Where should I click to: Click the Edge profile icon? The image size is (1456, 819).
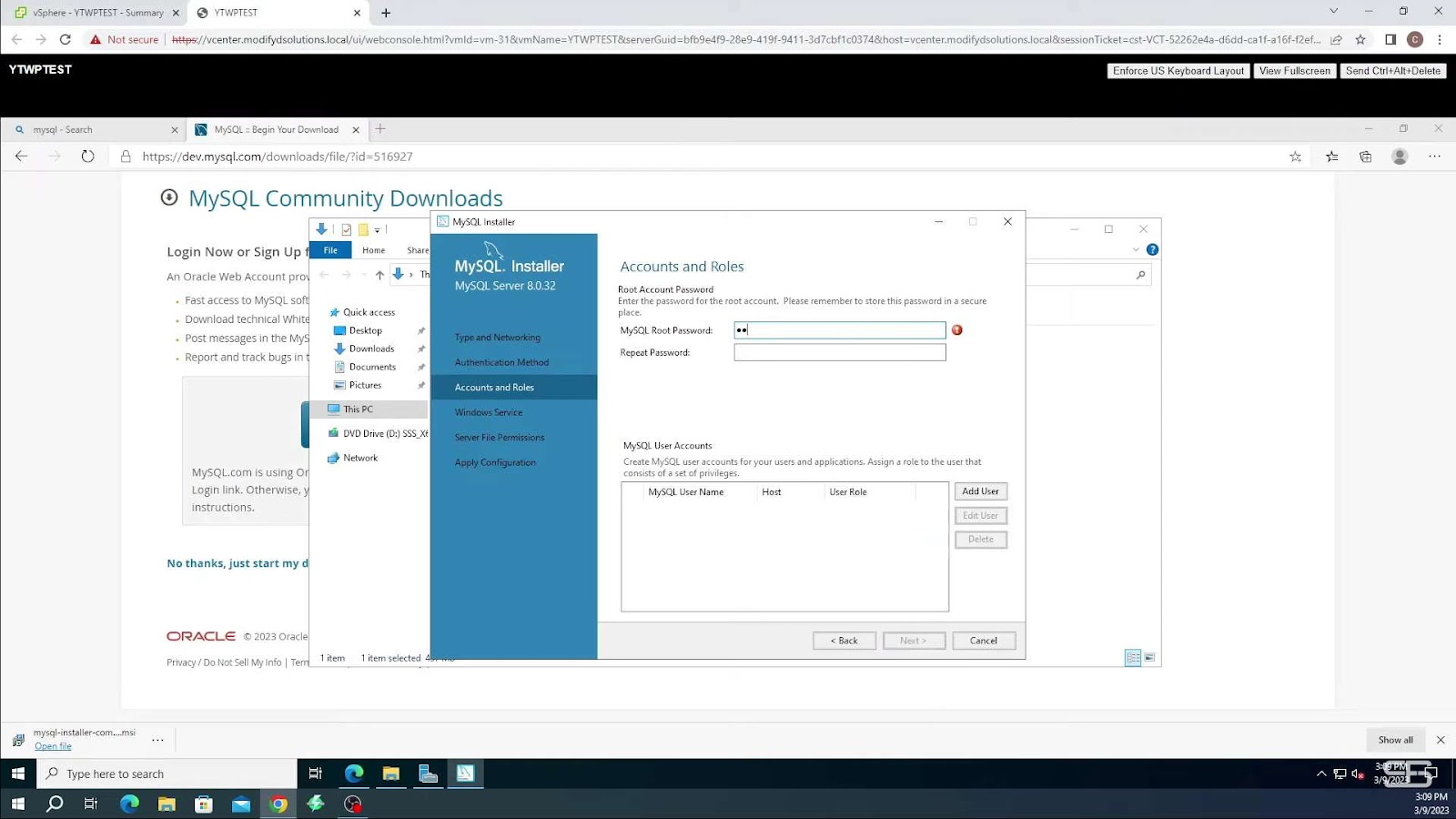click(1400, 157)
